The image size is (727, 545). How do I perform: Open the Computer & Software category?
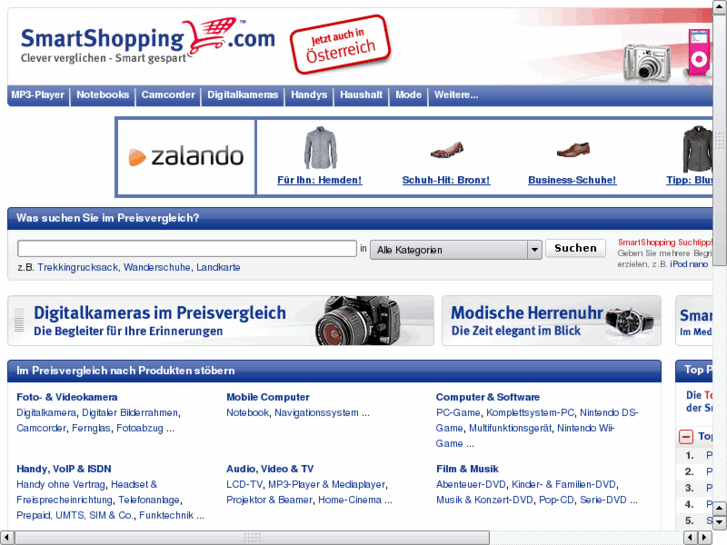pos(487,397)
